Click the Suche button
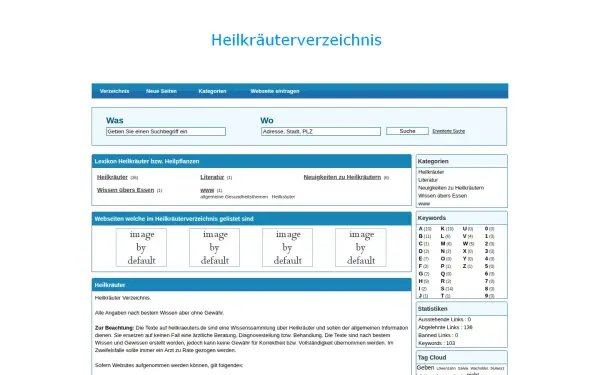Image resolution: width=600 pixels, height=375 pixels. pos(407,131)
